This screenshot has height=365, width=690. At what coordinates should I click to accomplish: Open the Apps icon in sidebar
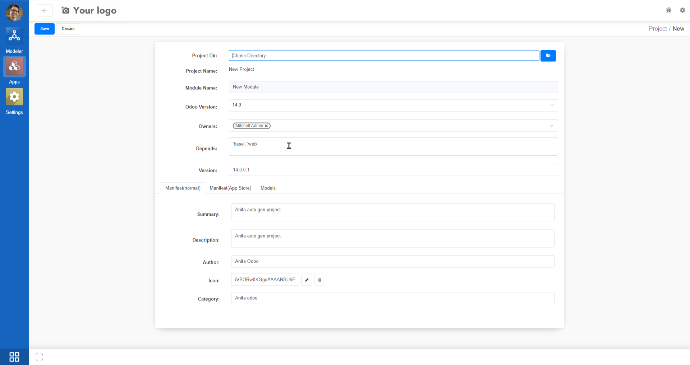(14, 66)
